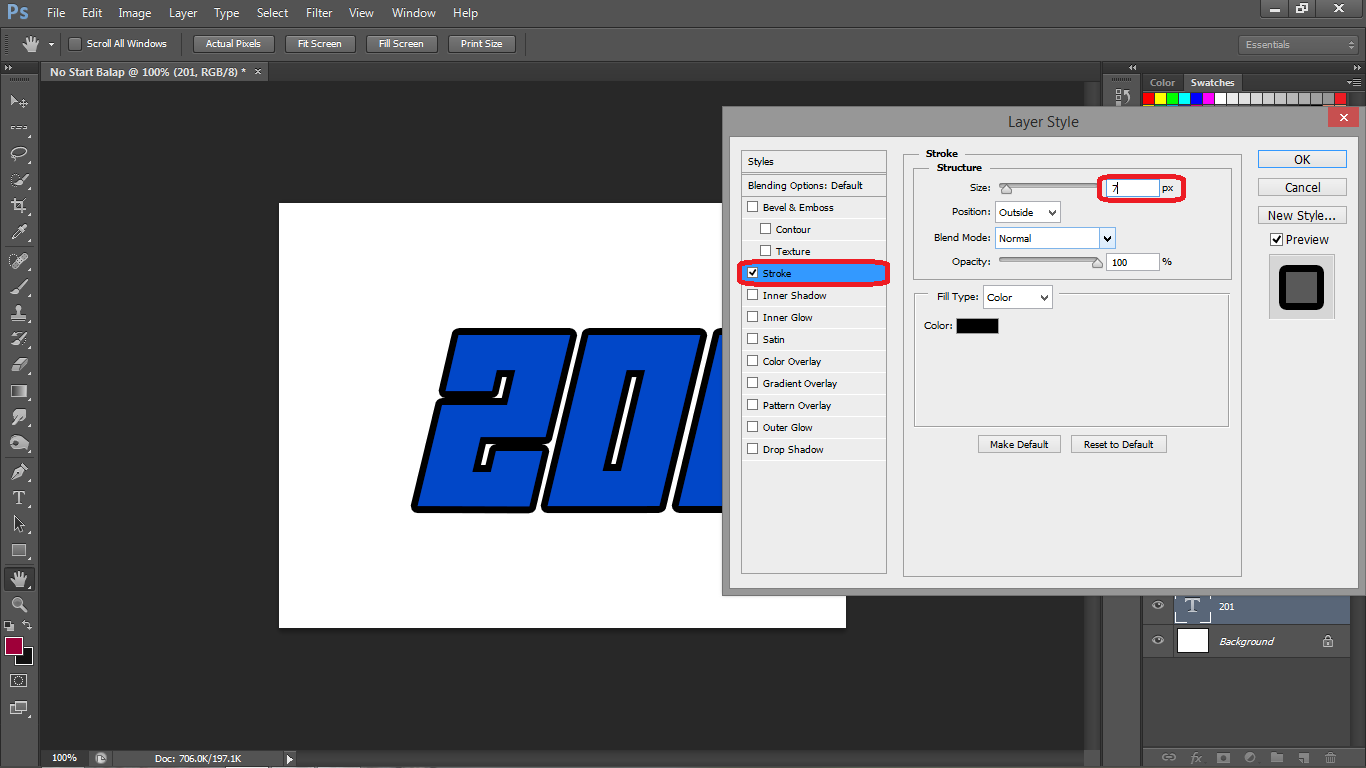
Task: Enable Inner Shadow style
Action: point(753,295)
